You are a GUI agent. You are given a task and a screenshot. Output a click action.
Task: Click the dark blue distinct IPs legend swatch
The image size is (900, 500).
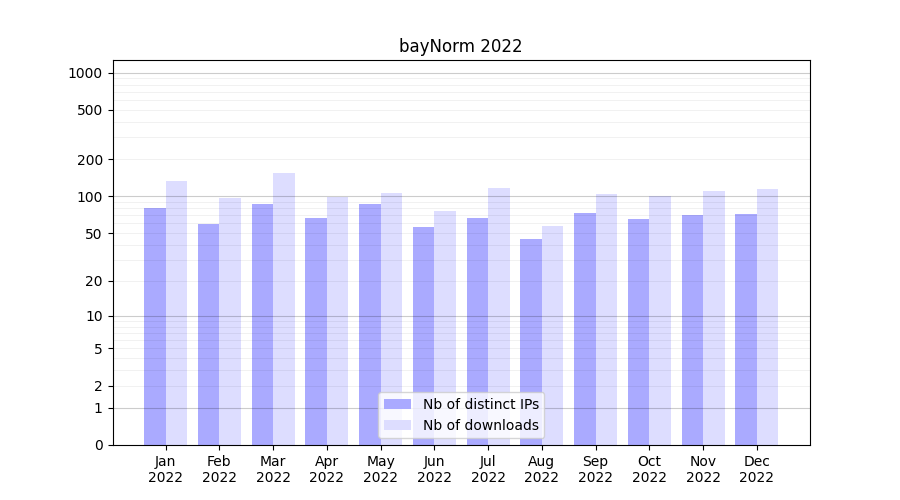pos(397,404)
